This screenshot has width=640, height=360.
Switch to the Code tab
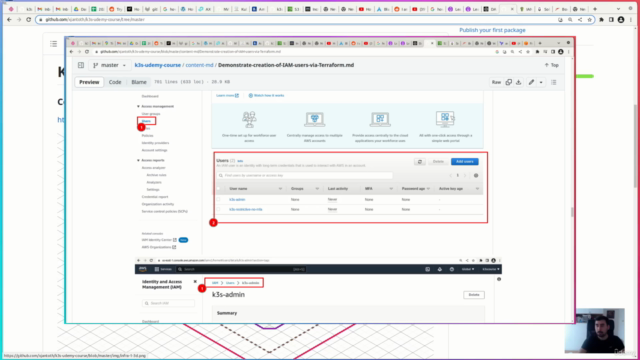pos(115,82)
